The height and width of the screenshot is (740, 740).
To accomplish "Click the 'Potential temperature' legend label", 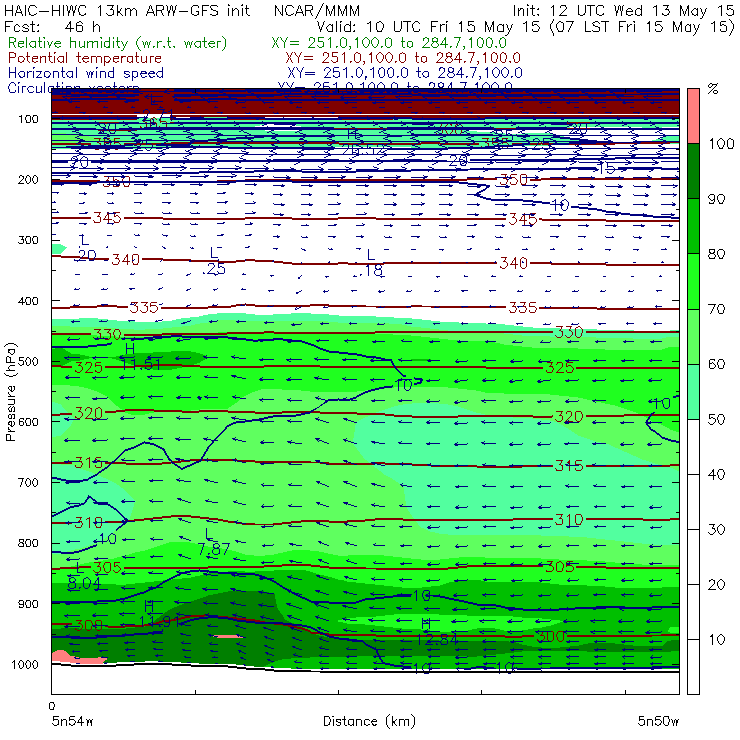I will pyautogui.click(x=85, y=58).
